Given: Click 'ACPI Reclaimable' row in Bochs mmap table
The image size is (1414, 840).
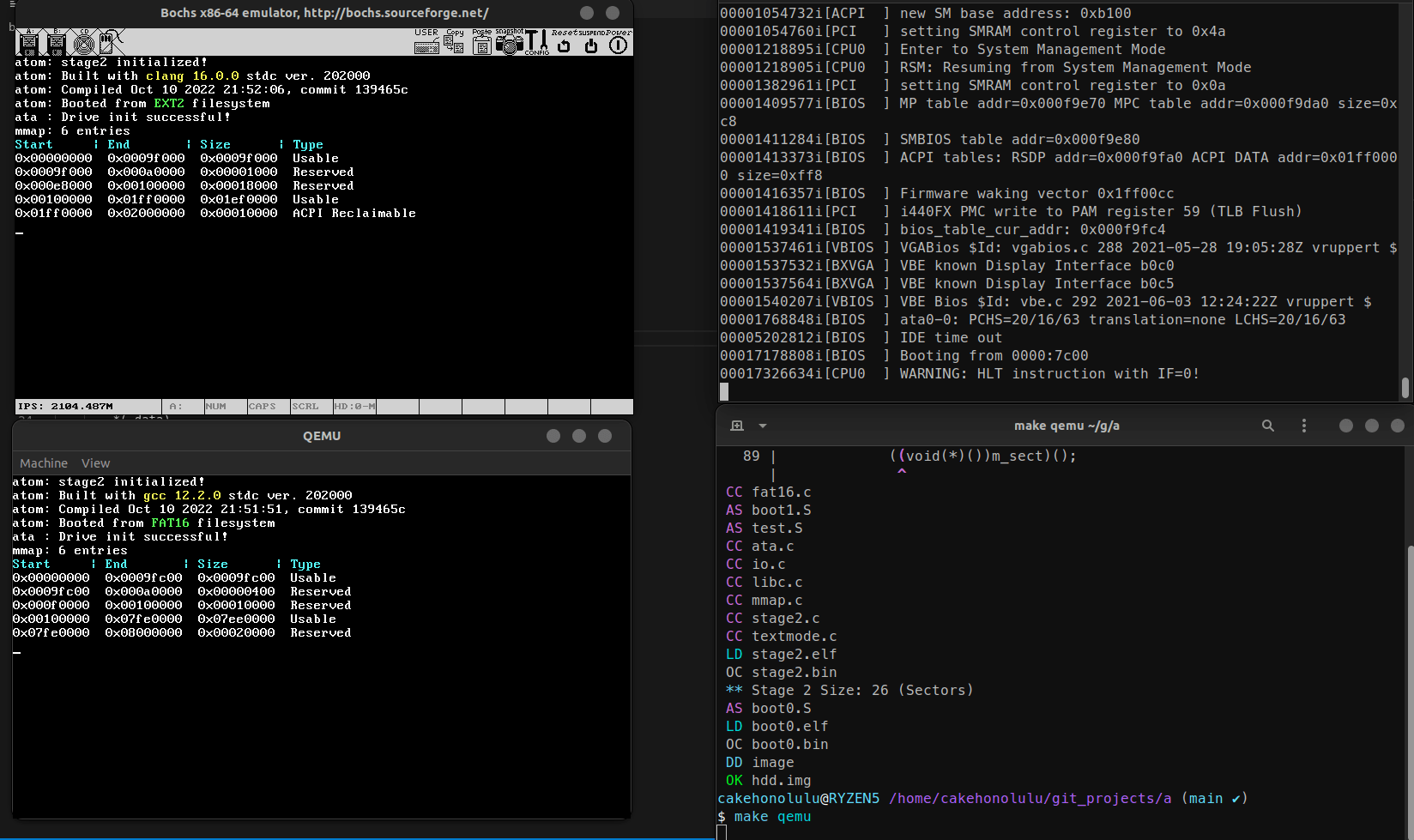Looking at the screenshot, I should 215,214.
